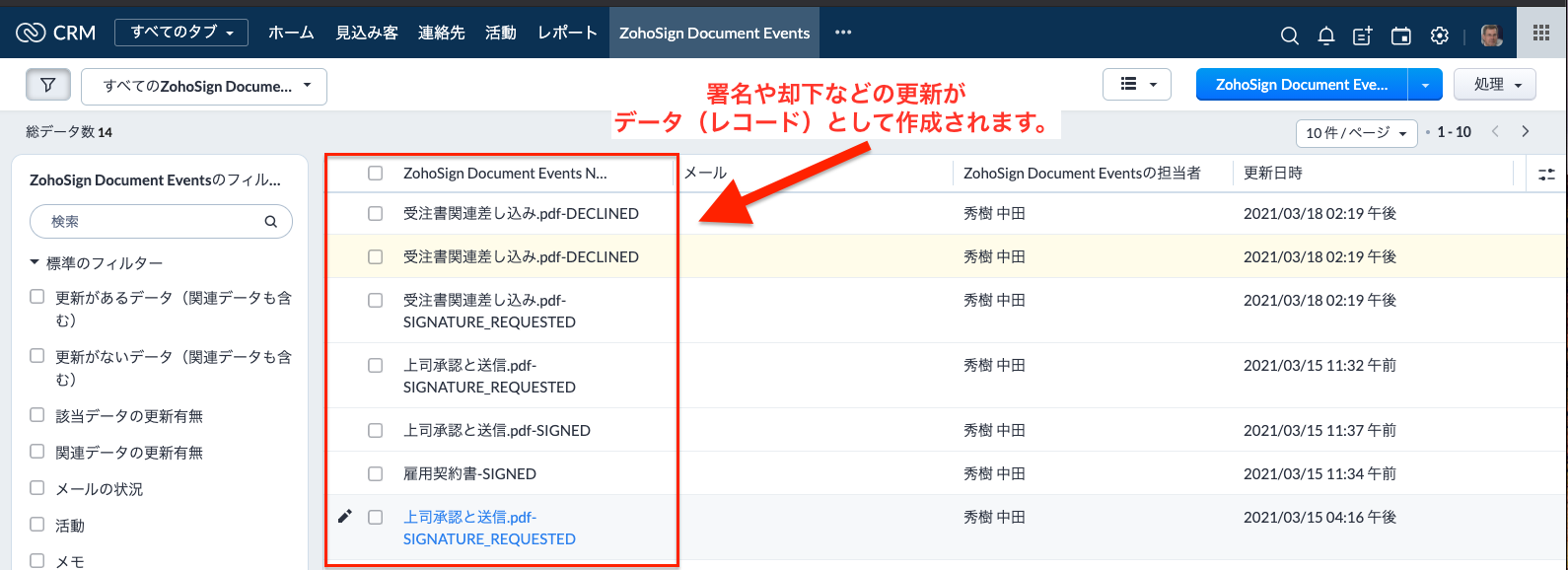The width and height of the screenshot is (1568, 570).
Task: Open the highlighted 上司承認と送信.pdf-SIGNATURE_REQUESTED link
Action: (489, 528)
